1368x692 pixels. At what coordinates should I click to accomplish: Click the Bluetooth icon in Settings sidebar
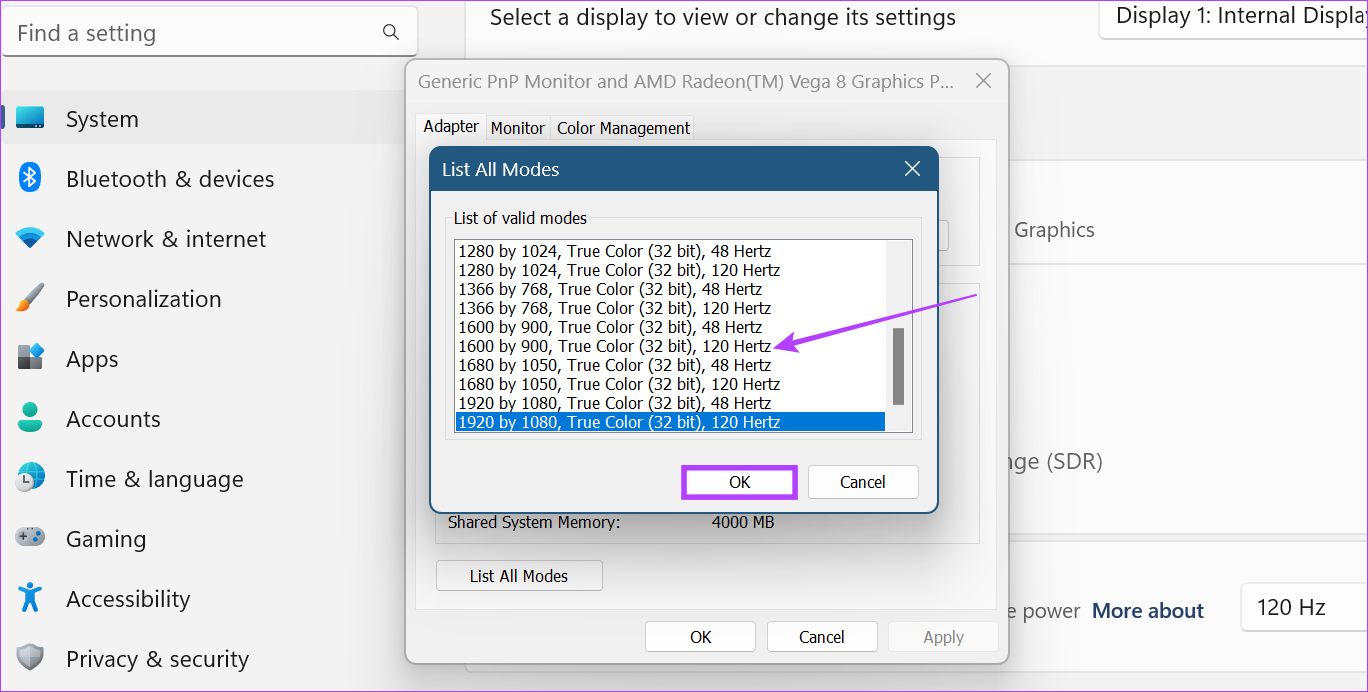pos(30,178)
